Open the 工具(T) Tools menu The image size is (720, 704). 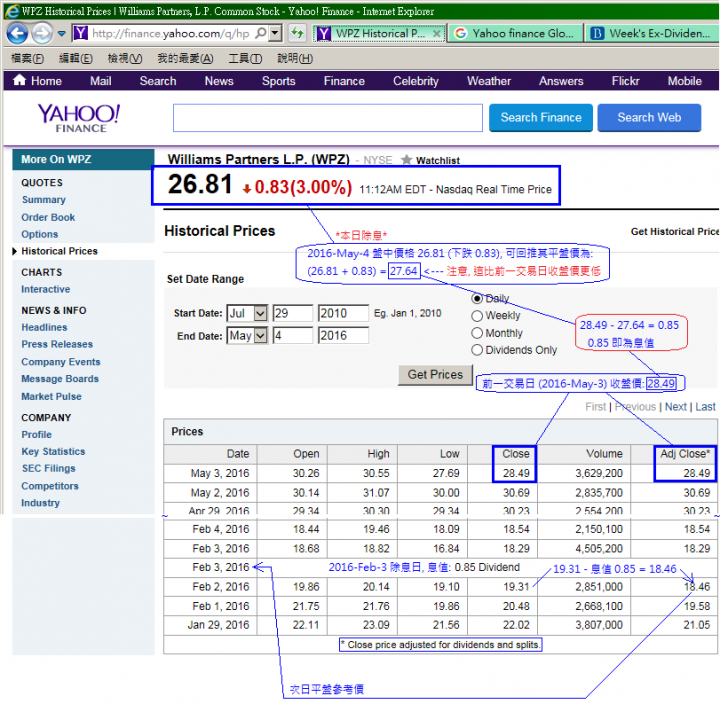(245, 58)
